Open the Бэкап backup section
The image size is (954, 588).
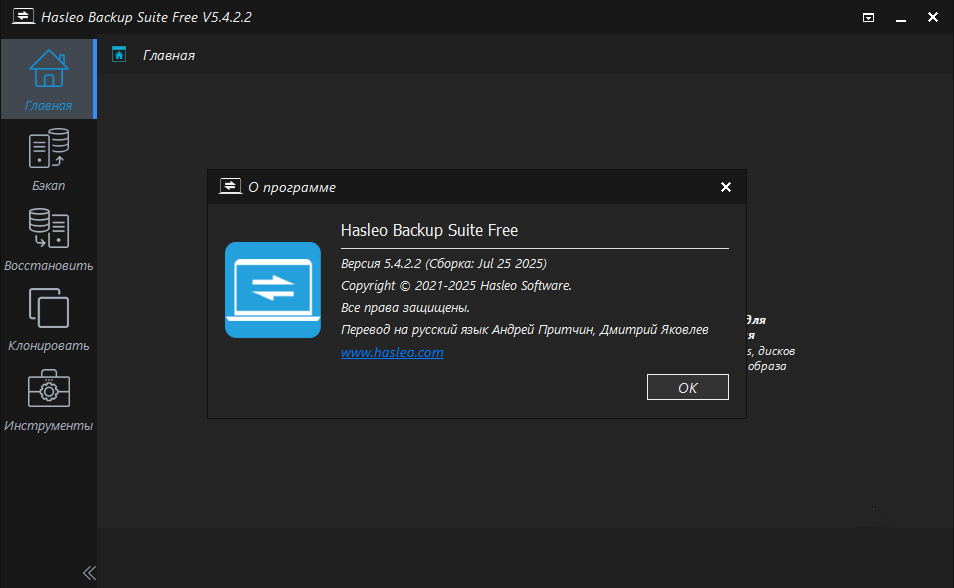48,159
